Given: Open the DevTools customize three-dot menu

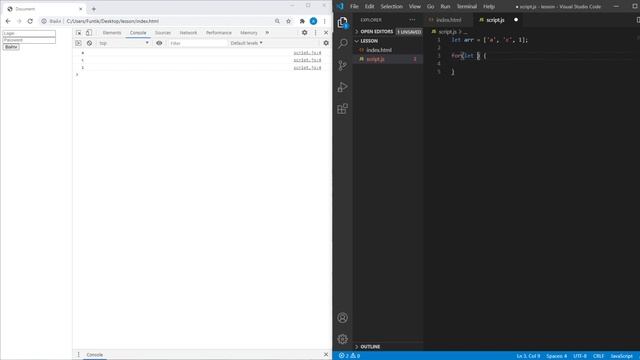Looking at the screenshot, I should pos(316,33).
